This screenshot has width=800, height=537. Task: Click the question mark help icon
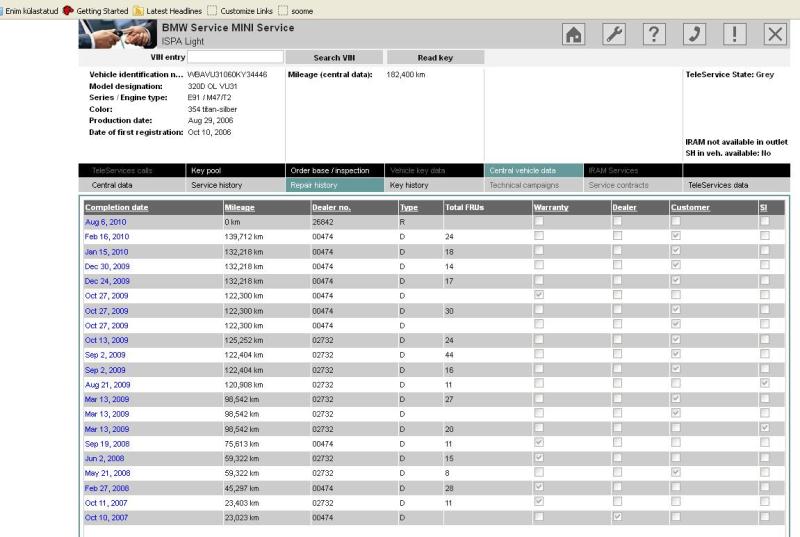654,34
